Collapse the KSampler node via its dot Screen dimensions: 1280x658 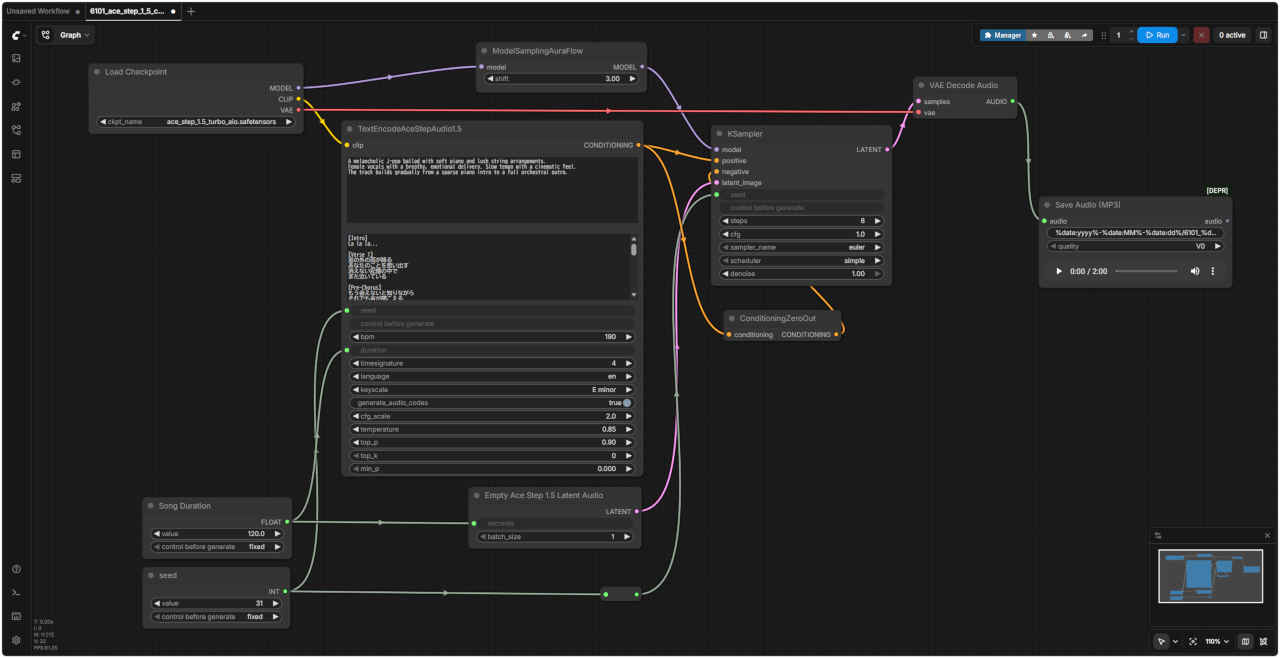720,133
